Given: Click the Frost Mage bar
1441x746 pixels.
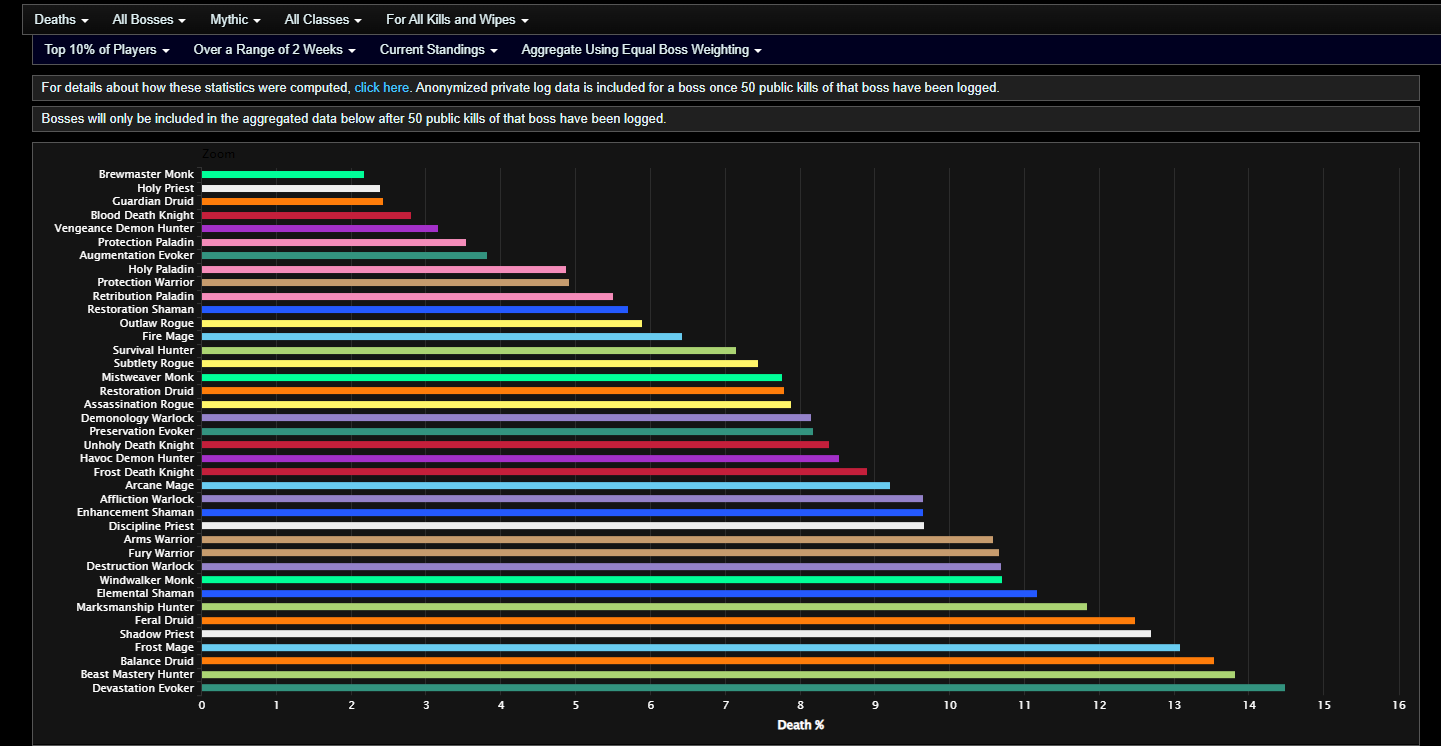Looking at the screenshot, I should click(691, 647).
